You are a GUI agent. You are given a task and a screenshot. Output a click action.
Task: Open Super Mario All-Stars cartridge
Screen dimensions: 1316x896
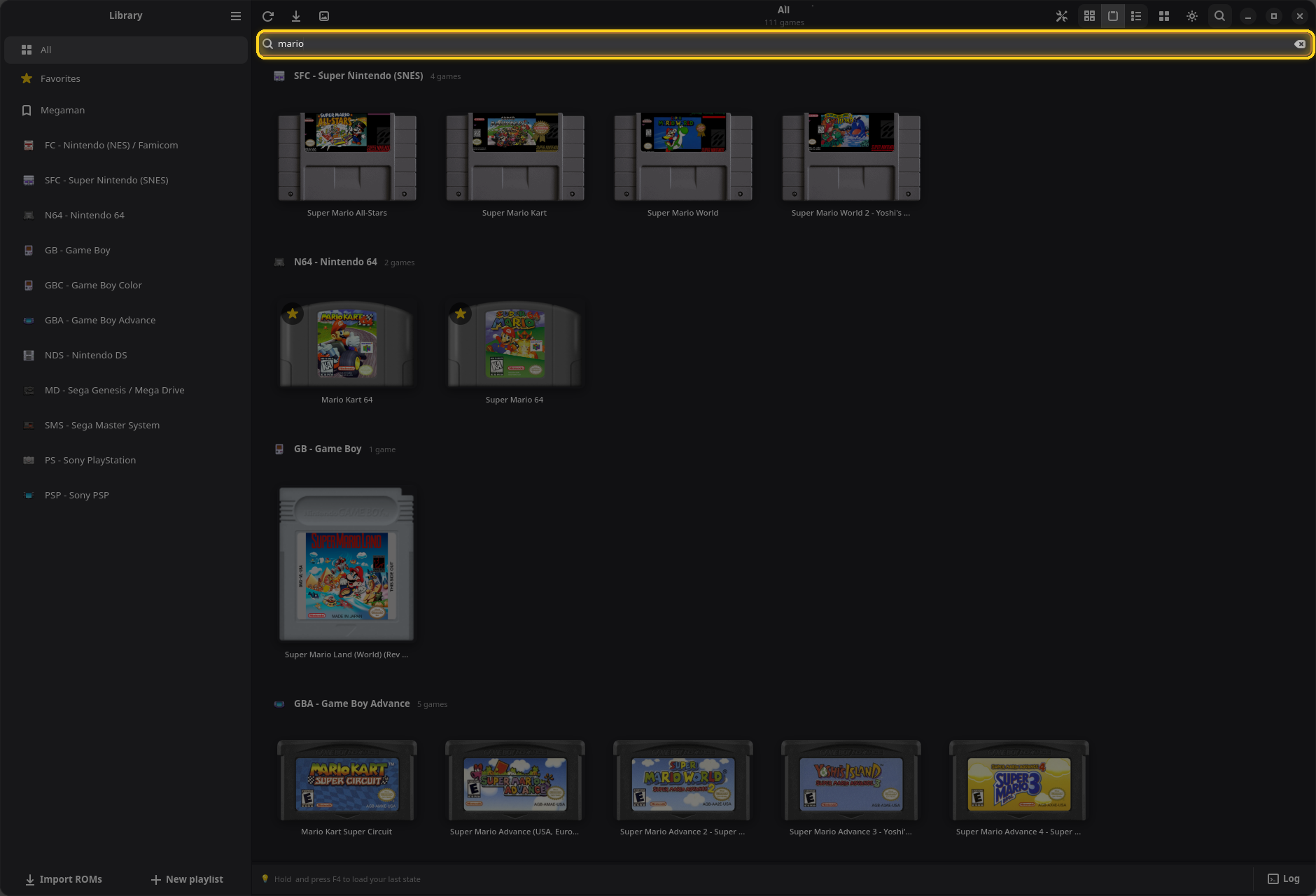pyautogui.click(x=347, y=157)
